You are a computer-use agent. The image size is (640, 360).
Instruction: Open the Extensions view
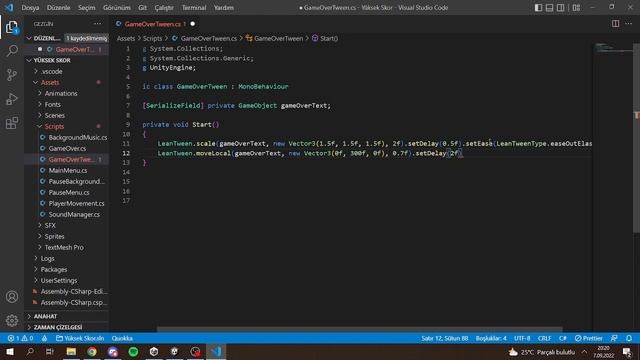point(12,123)
